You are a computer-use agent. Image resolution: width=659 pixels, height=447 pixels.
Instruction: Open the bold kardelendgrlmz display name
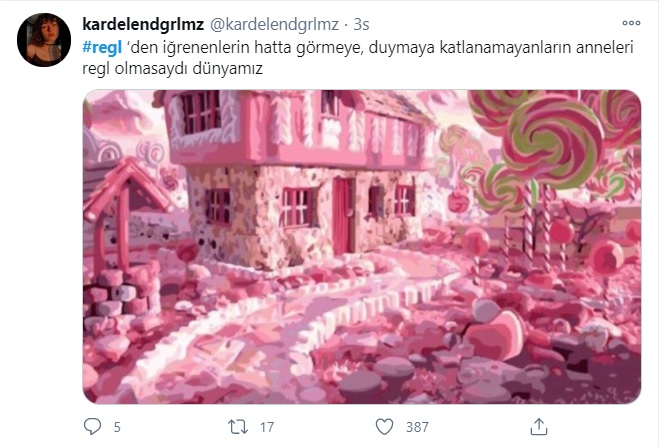(x=143, y=24)
